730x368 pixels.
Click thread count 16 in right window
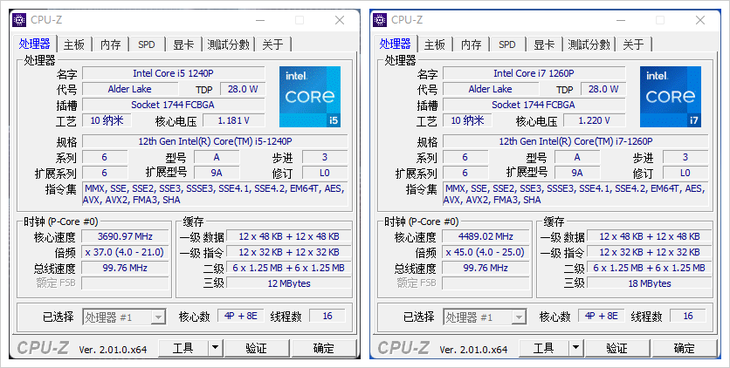pyautogui.click(x=688, y=316)
